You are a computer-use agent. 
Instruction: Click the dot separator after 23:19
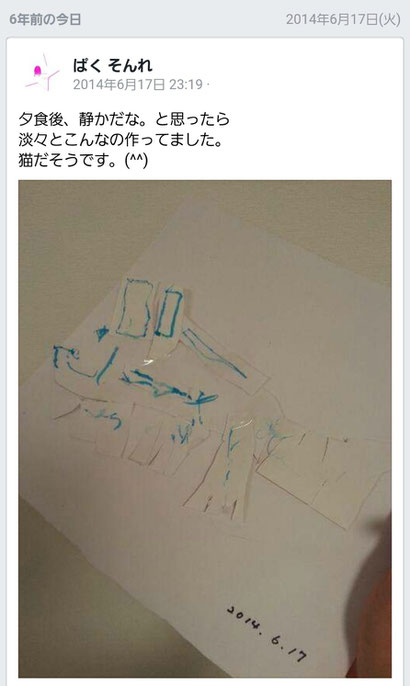[x=207, y=84]
